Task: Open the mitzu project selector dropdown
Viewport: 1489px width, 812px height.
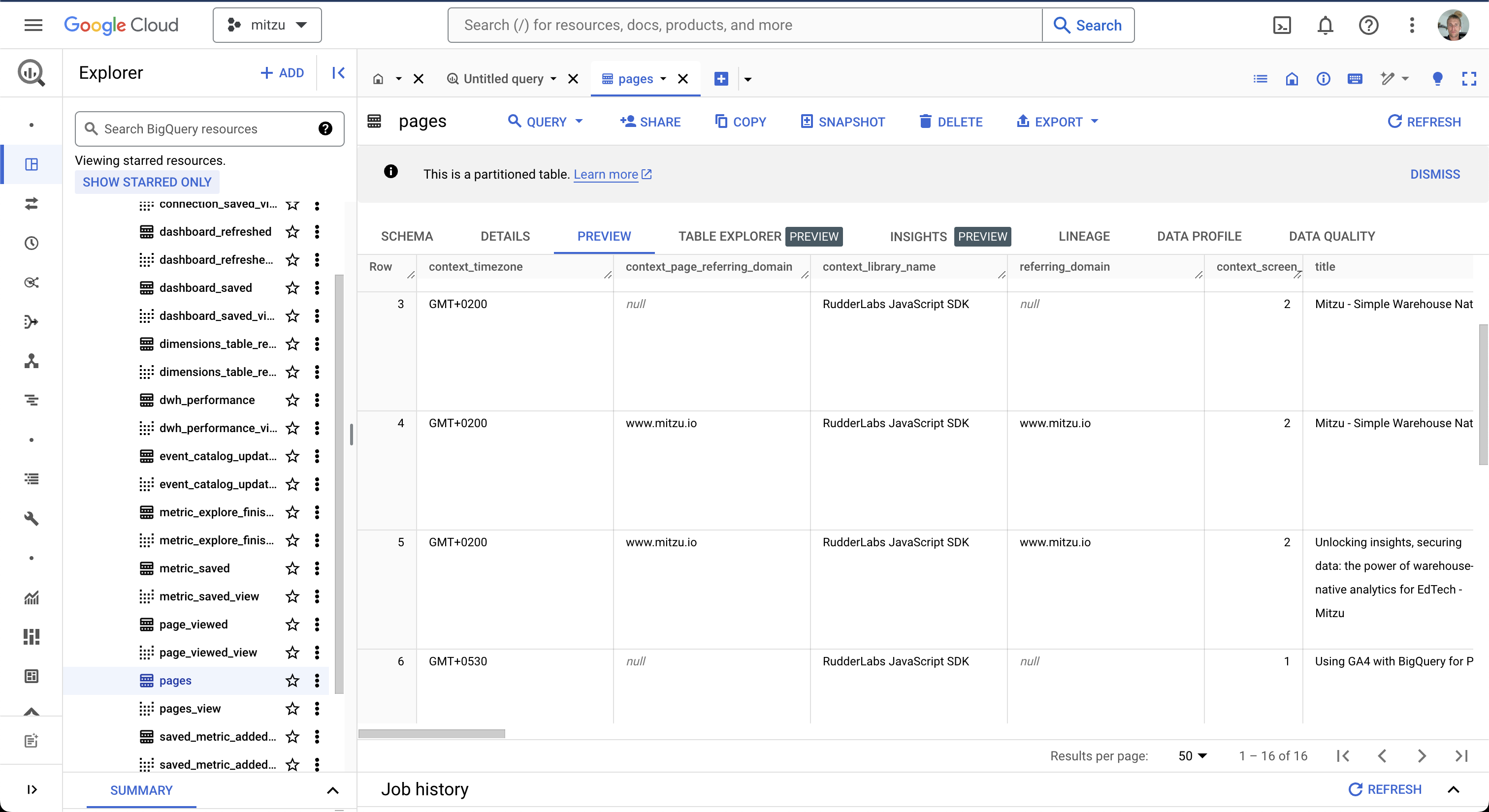Action: click(267, 25)
